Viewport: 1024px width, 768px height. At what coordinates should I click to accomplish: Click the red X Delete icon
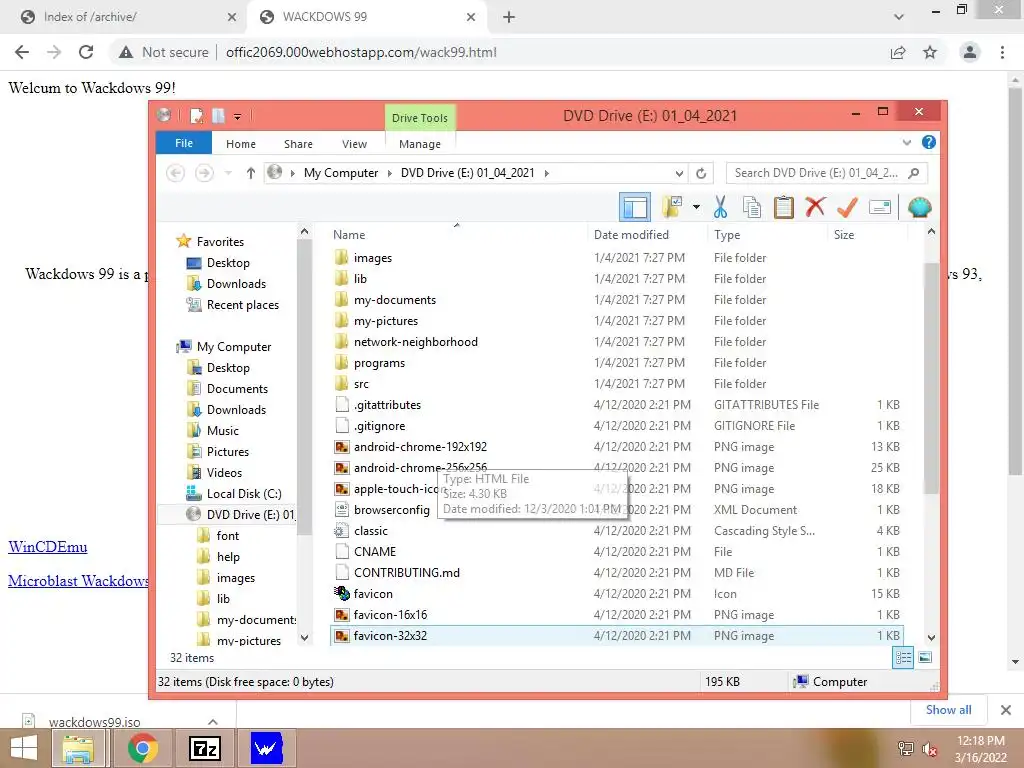(x=815, y=207)
